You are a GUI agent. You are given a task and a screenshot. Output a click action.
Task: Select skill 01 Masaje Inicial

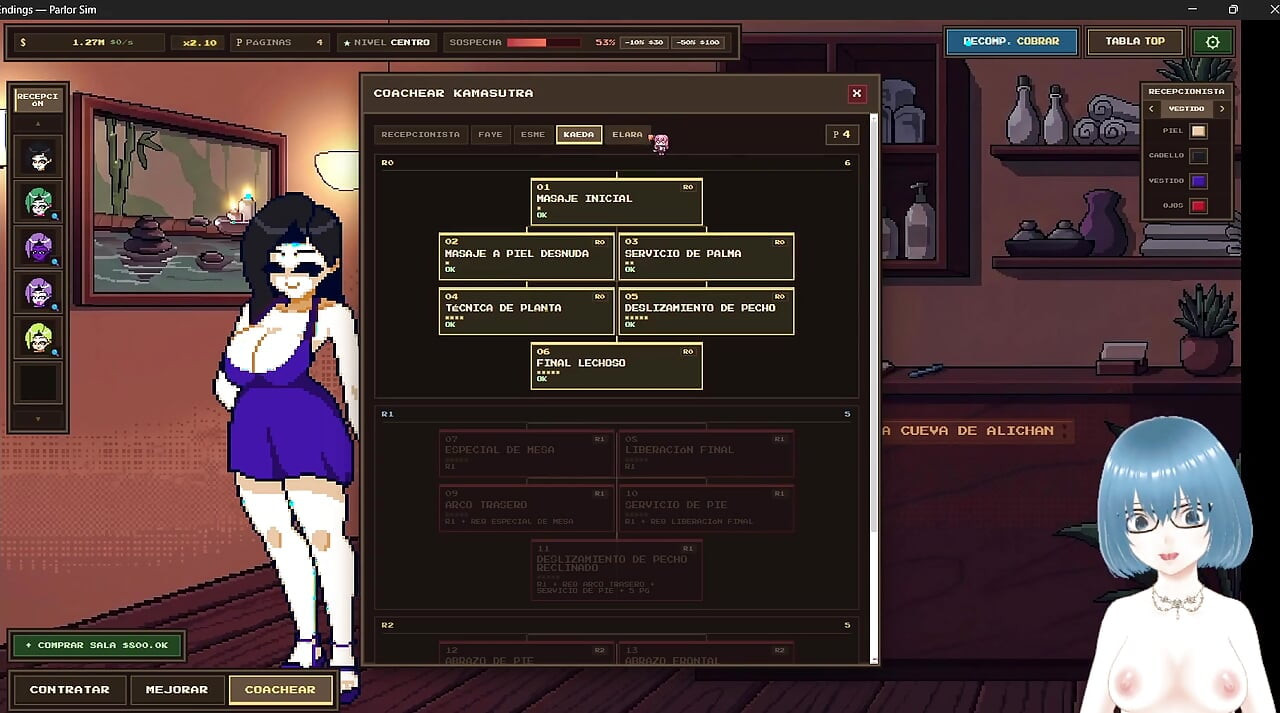coord(616,201)
